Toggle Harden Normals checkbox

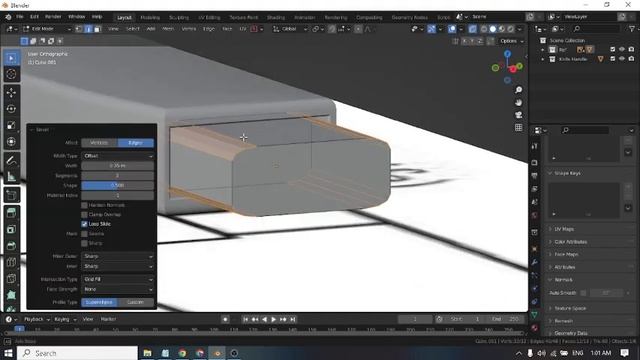coord(84,205)
